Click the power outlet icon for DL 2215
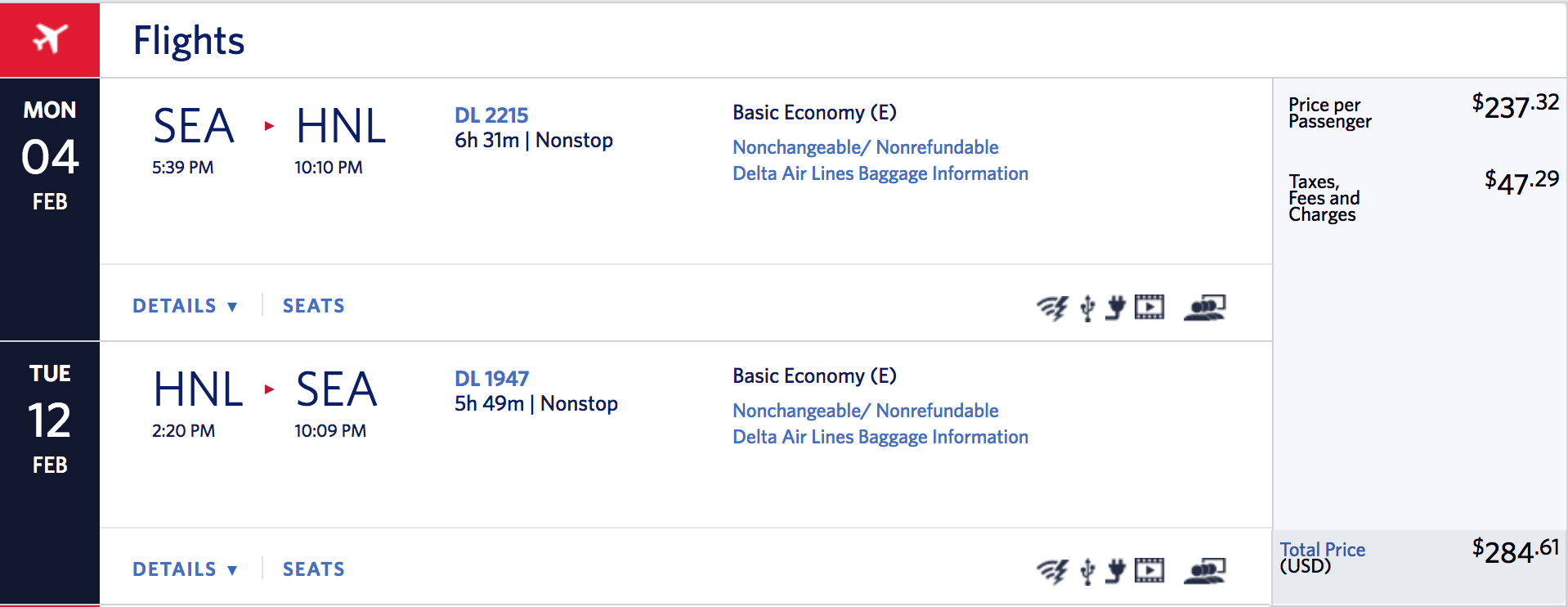1568x607 pixels. tap(1115, 308)
